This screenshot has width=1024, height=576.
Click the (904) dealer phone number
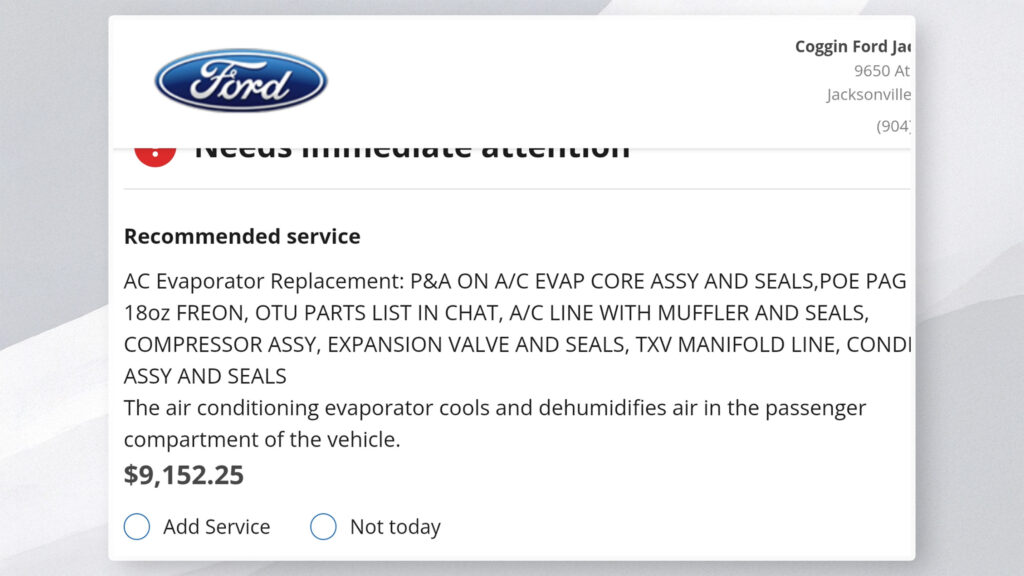893,126
